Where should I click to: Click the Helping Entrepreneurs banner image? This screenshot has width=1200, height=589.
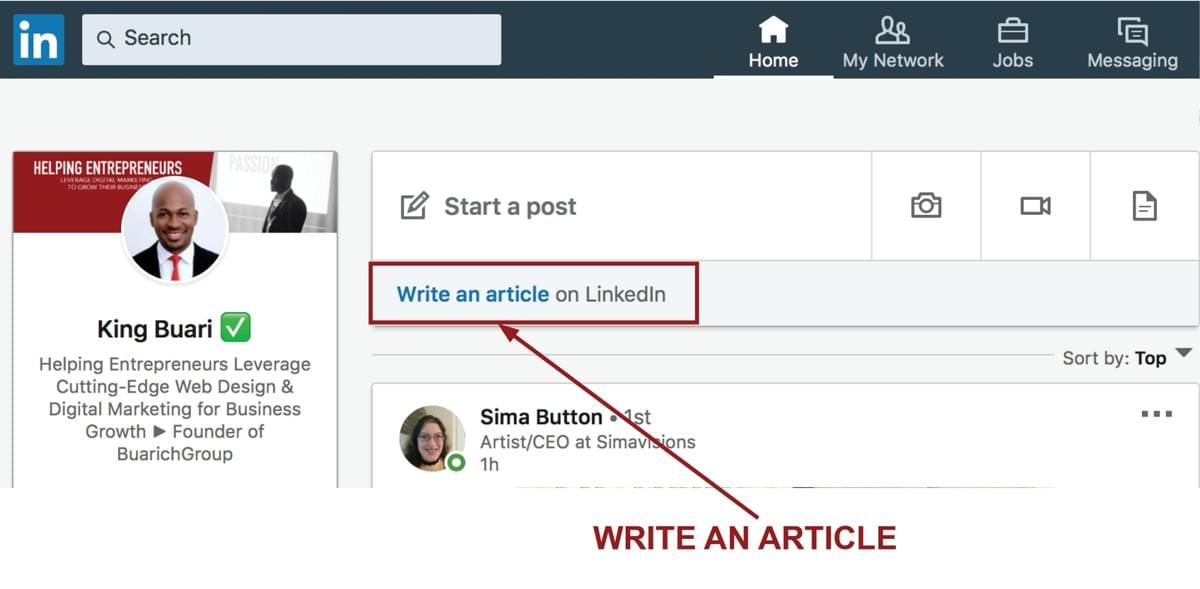tap(175, 192)
